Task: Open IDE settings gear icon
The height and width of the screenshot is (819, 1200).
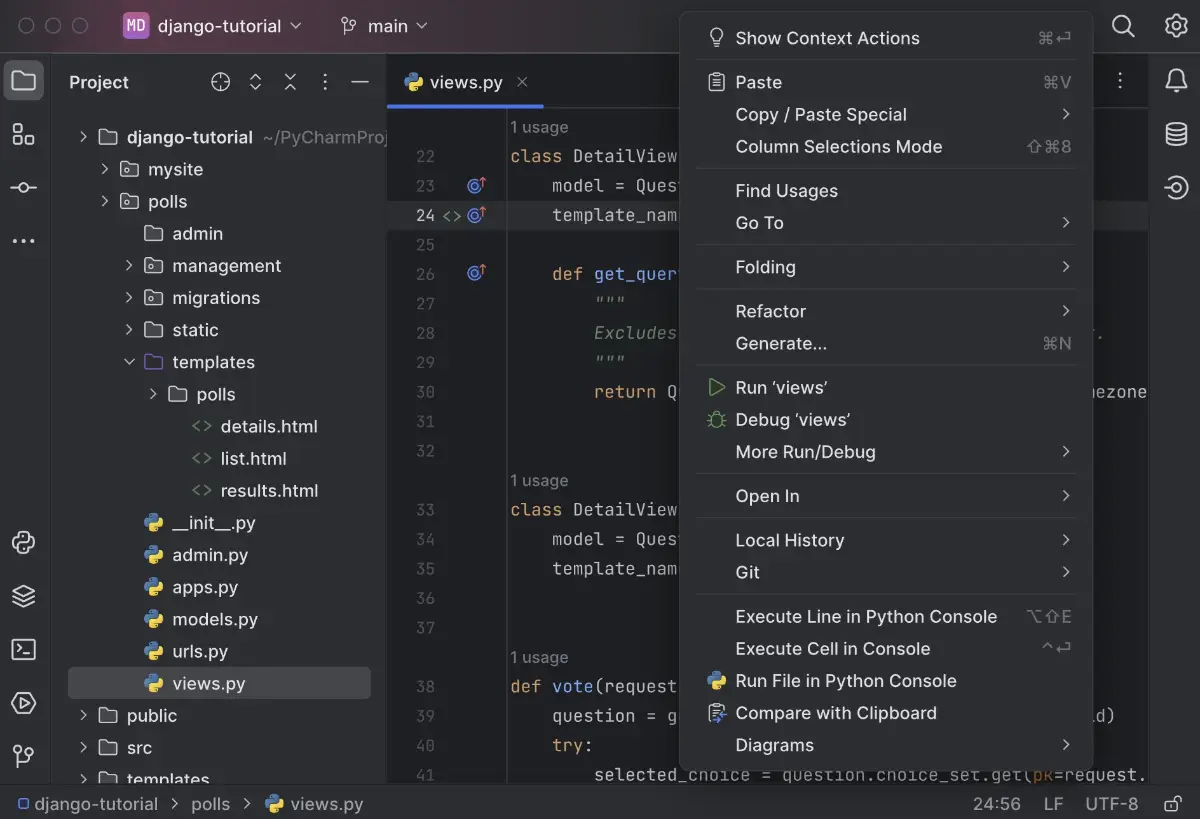Action: [1176, 26]
